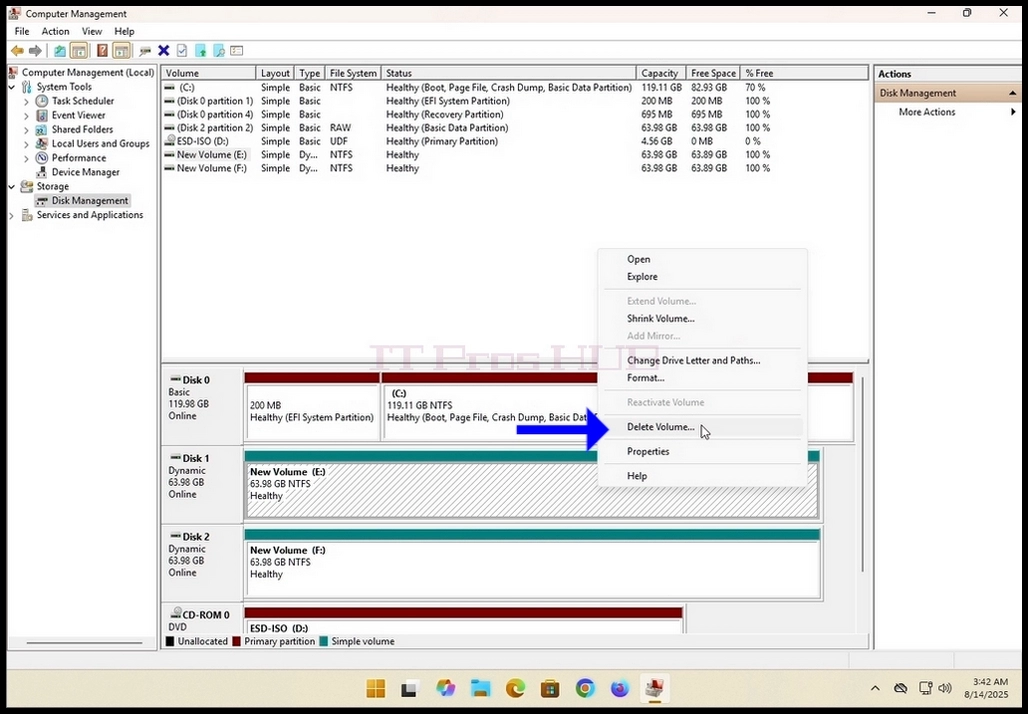Open the More Actions submenu arrow
This screenshot has height=714, width=1028.
[x=1014, y=112]
